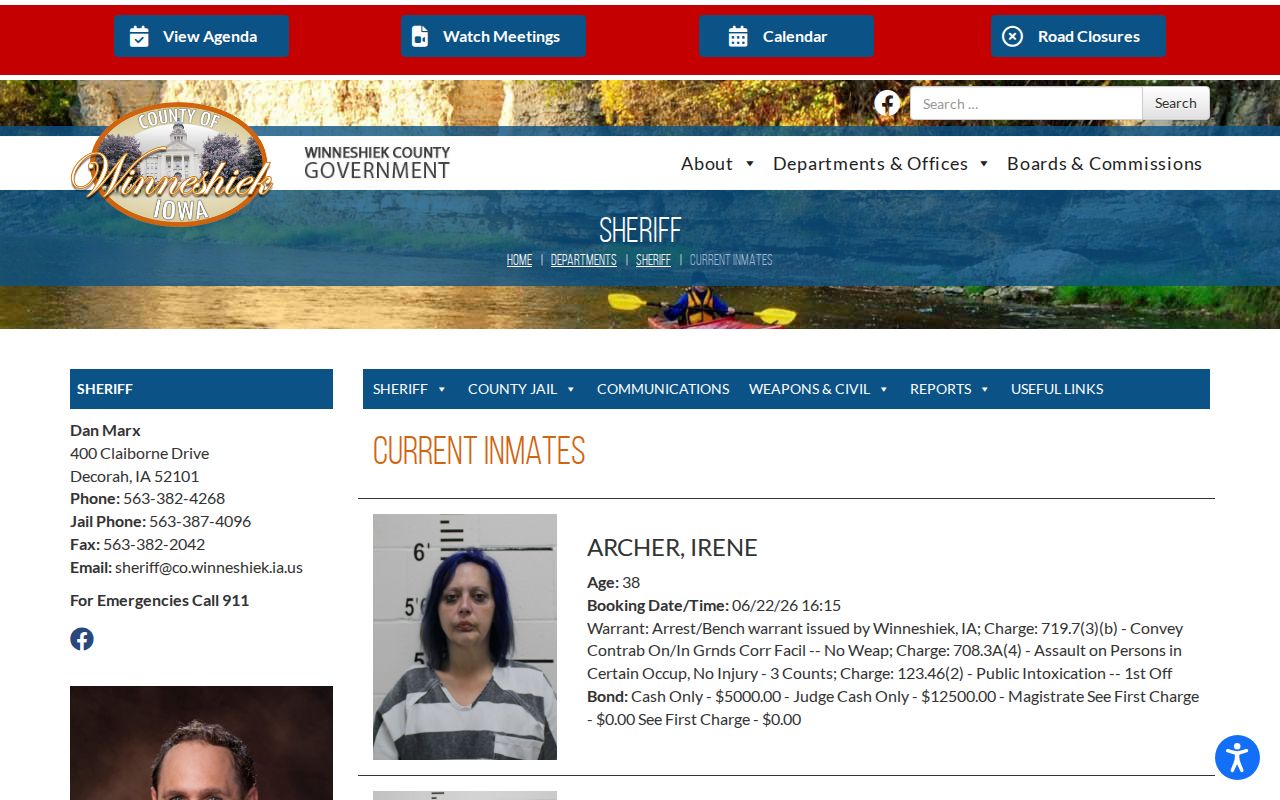The width and height of the screenshot is (1280, 800).
Task: Click the jail phone number 563-387-4096
Action: (200, 521)
